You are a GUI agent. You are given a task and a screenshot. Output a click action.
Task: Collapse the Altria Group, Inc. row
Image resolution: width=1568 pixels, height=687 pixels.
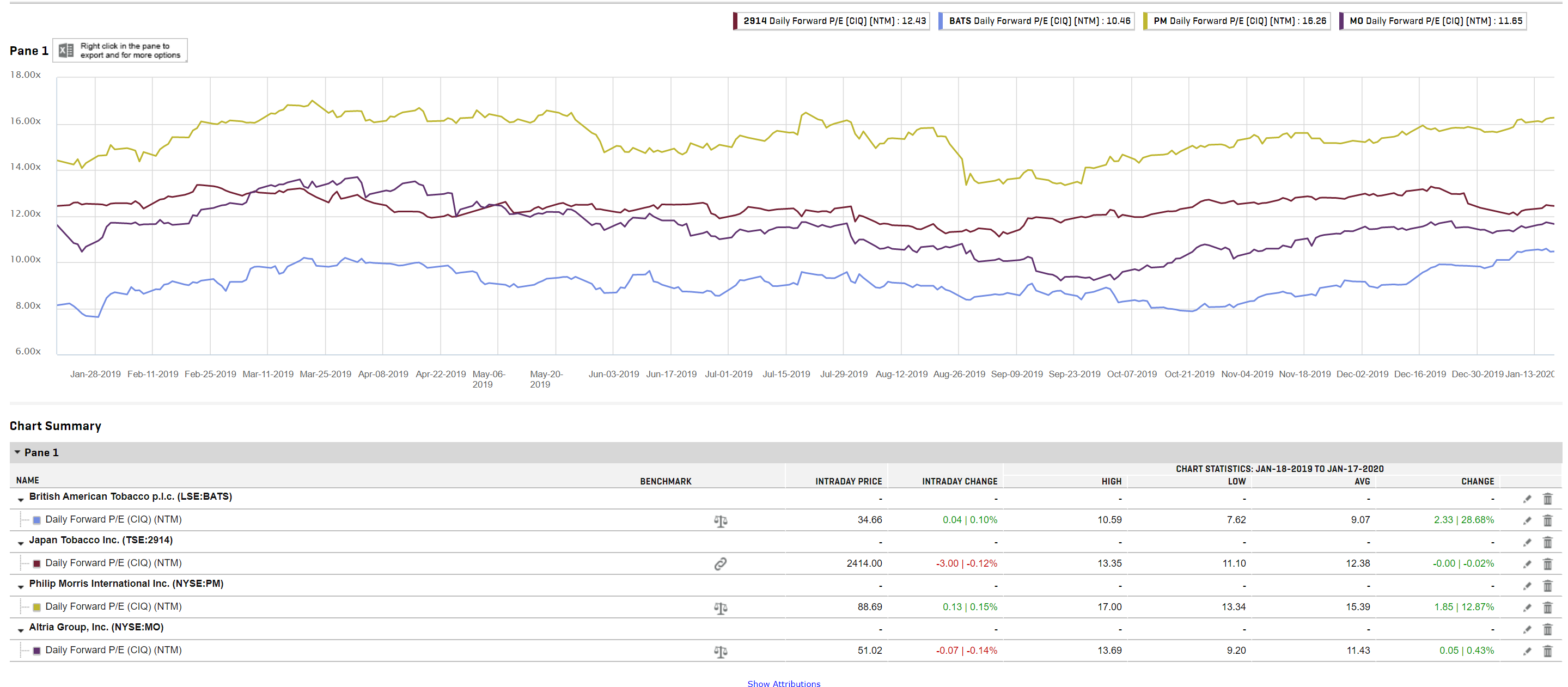pyautogui.click(x=21, y=631)
